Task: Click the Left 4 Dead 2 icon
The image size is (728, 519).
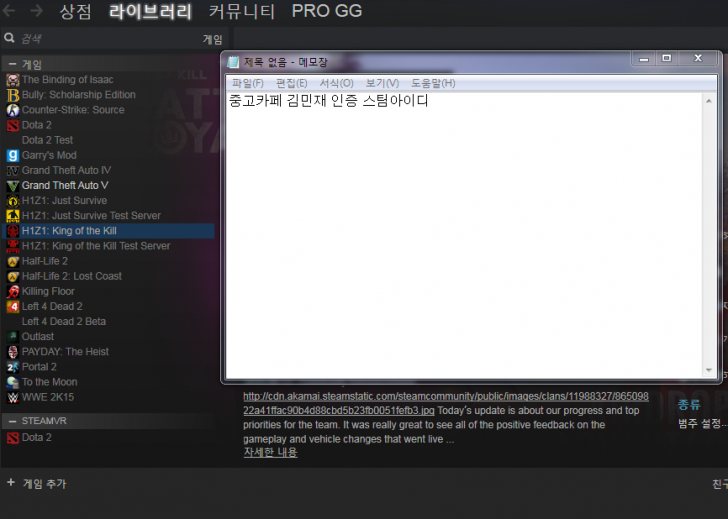Action: click(x=12, y=306)
